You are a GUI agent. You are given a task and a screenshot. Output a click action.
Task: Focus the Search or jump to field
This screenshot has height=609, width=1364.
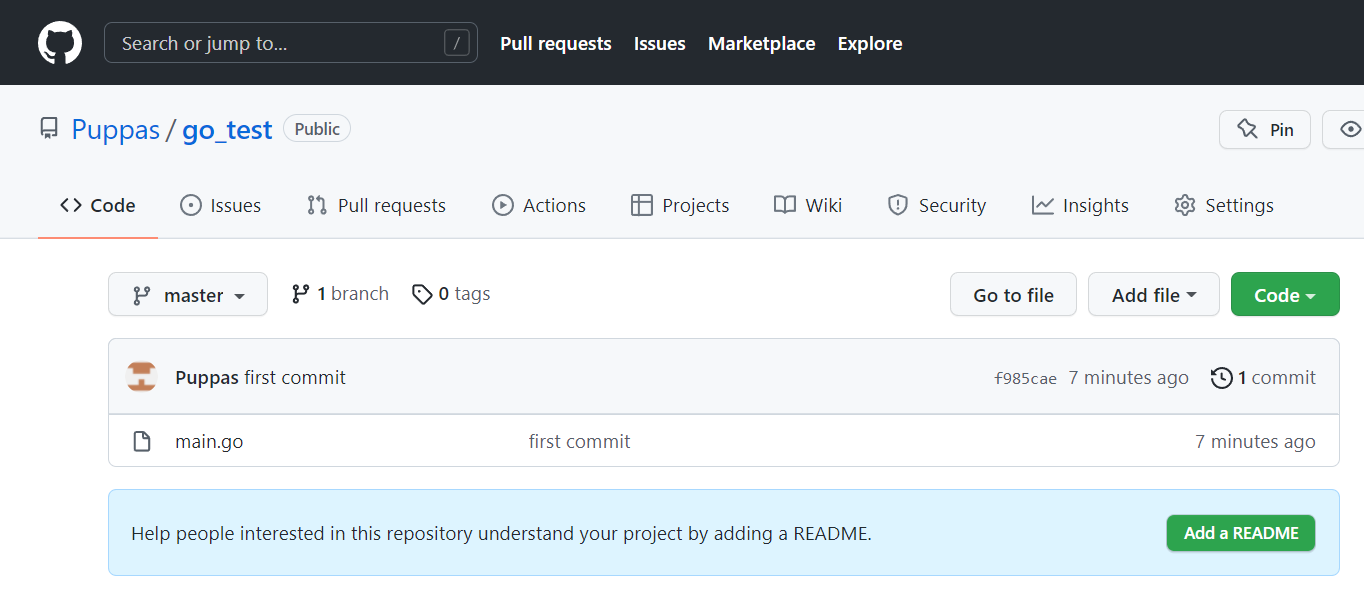(291, 43)
